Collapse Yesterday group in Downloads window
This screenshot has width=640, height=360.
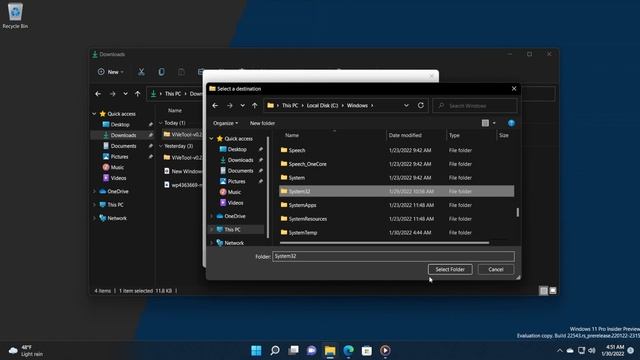(161, 146)
